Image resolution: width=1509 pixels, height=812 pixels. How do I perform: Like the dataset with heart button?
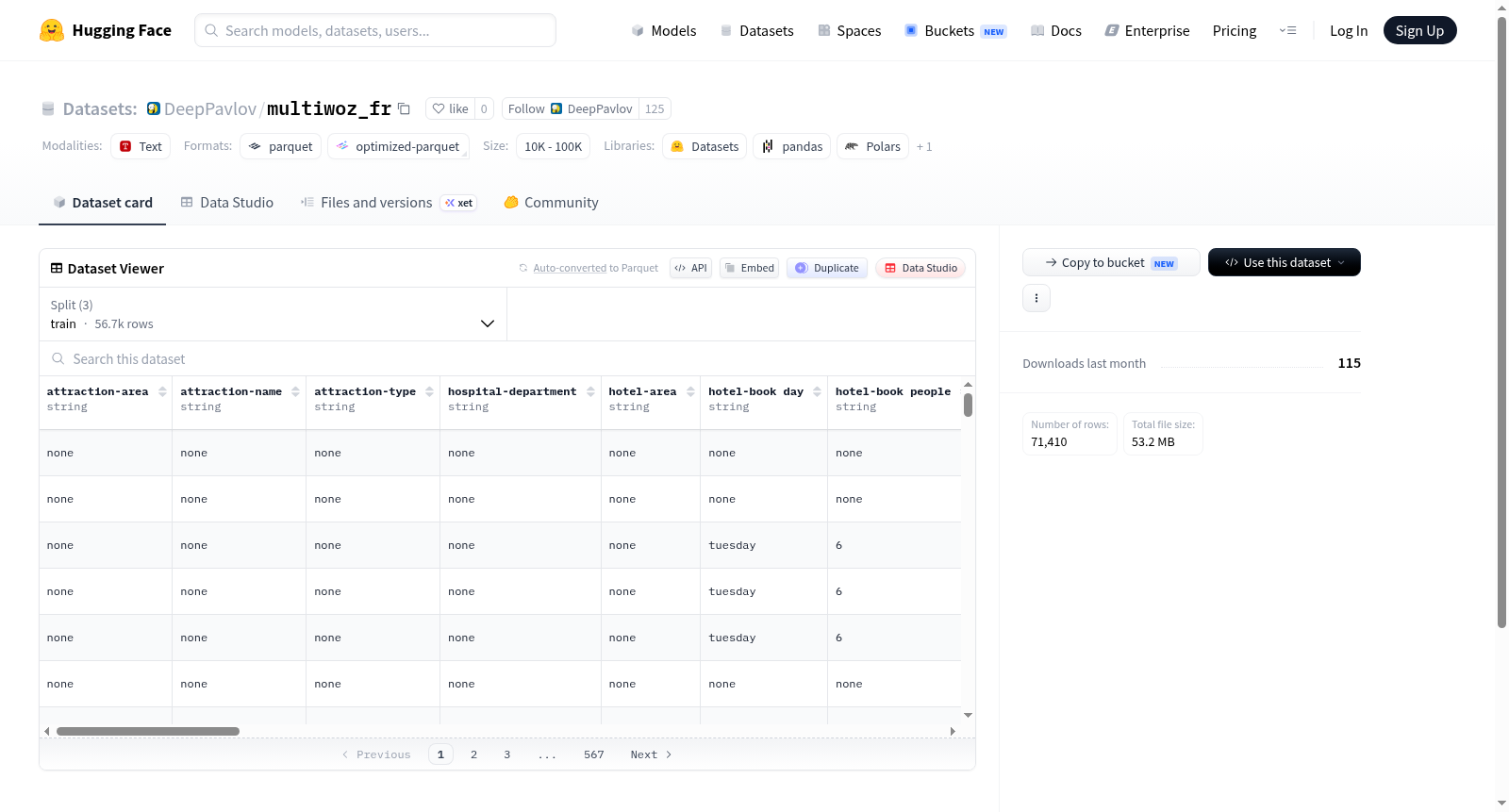450,108
